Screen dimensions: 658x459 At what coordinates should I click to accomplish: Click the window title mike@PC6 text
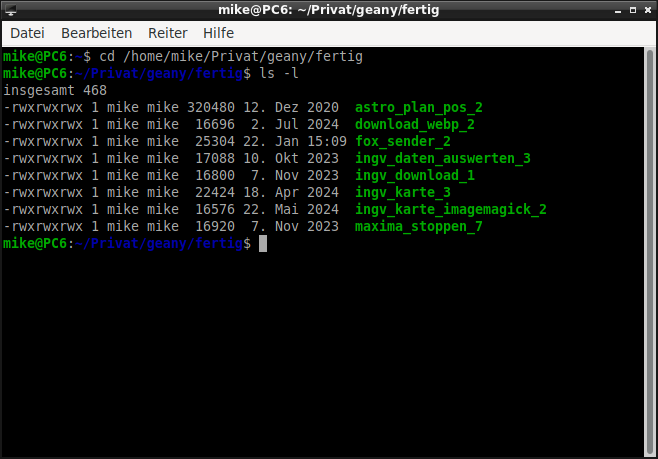click(328, 11)
